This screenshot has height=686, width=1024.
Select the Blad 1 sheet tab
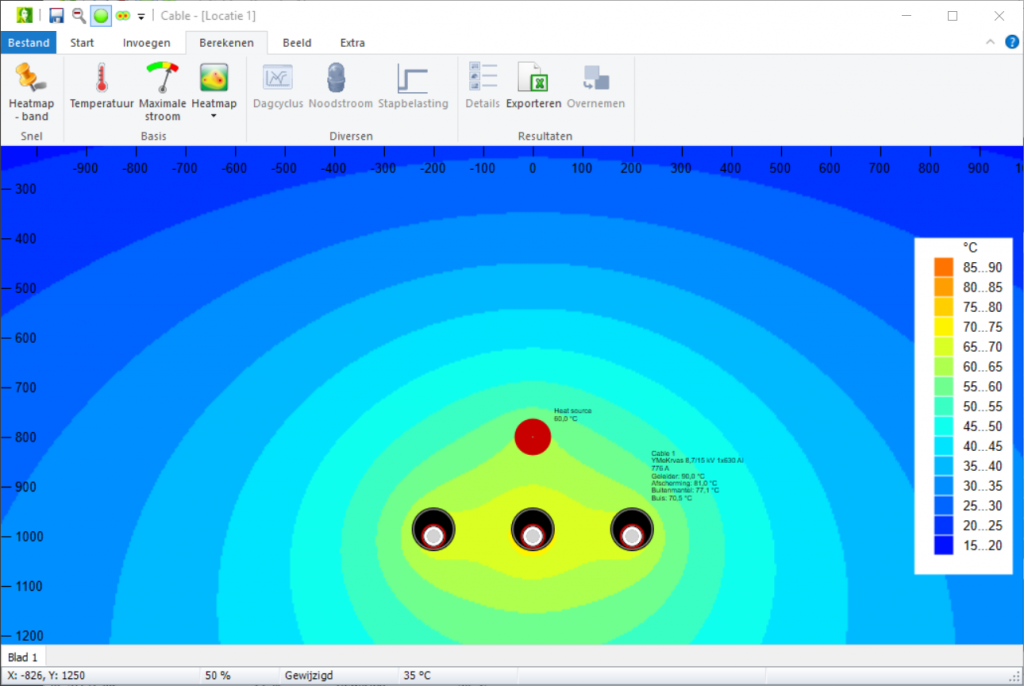[x=23, y=657]
